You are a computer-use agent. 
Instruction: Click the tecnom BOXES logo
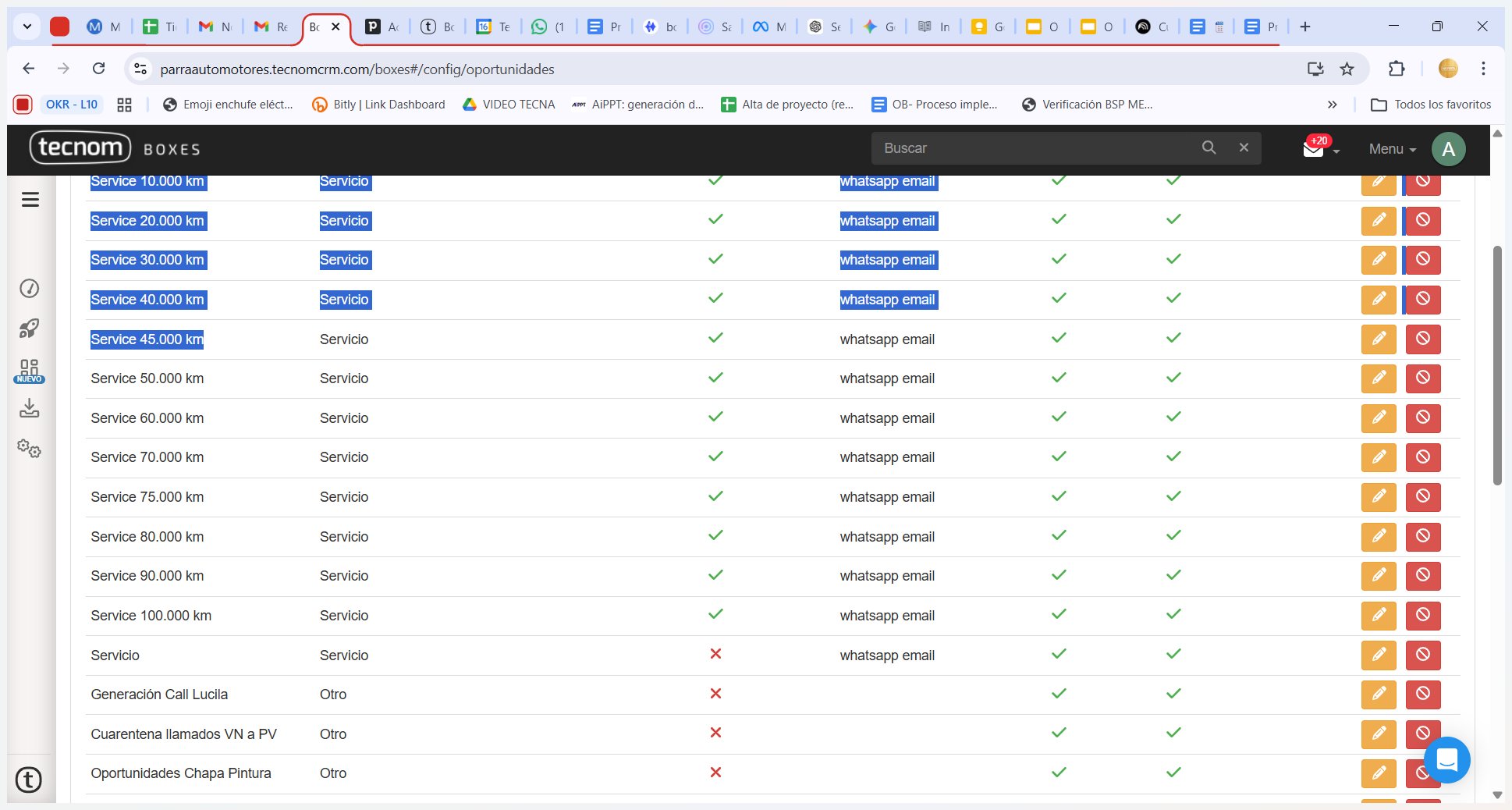coord(115,148)
